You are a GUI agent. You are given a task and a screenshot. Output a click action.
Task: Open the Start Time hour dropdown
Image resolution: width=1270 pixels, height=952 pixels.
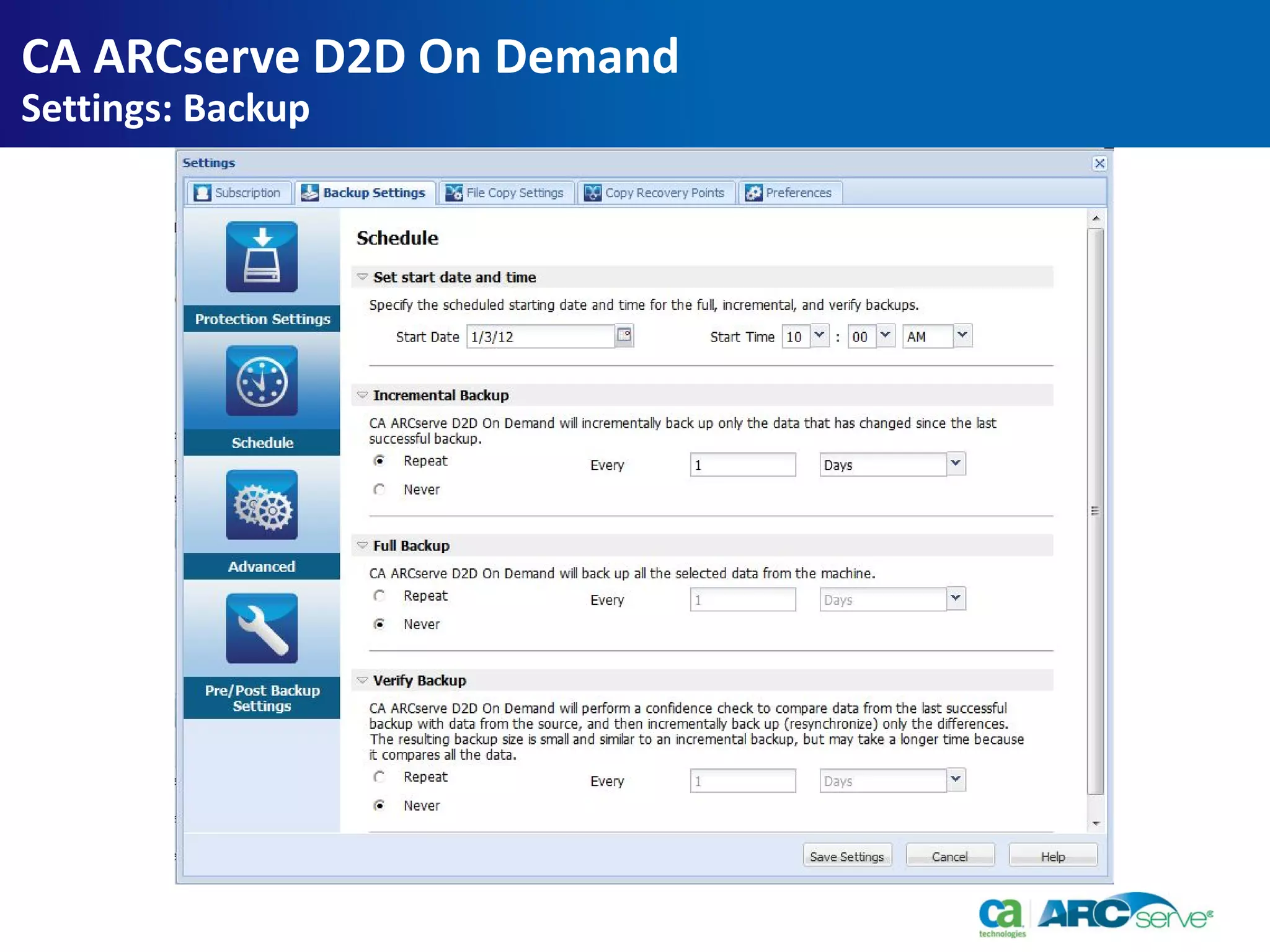819,335
